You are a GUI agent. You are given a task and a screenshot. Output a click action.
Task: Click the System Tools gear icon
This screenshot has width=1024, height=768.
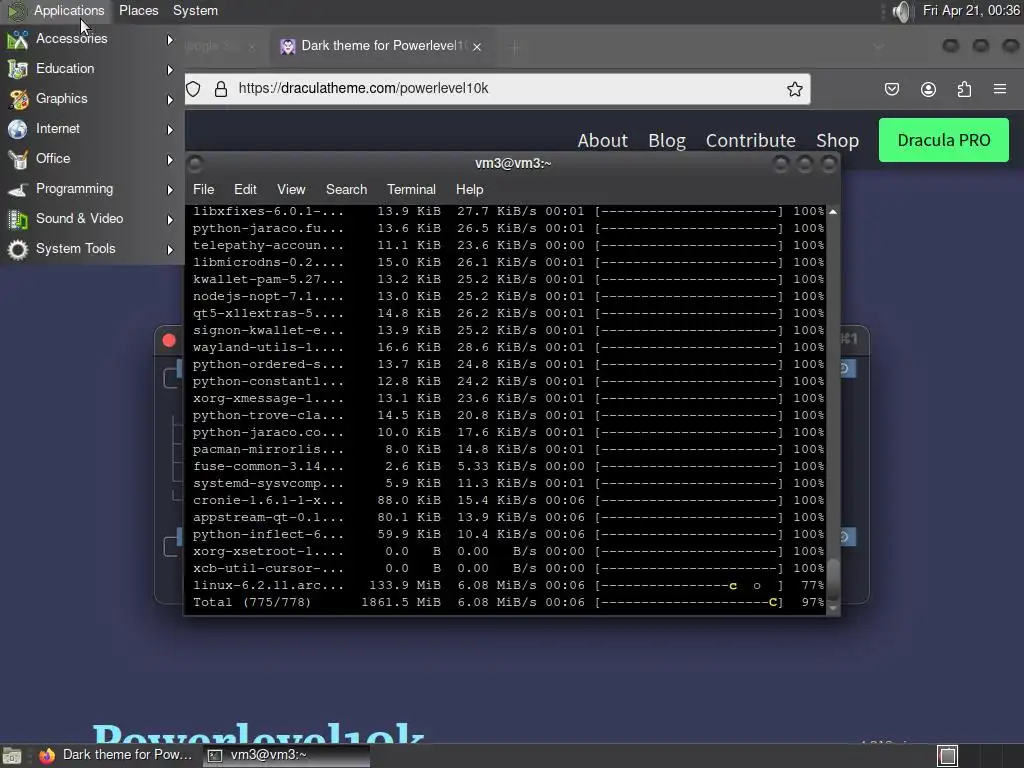18,249
